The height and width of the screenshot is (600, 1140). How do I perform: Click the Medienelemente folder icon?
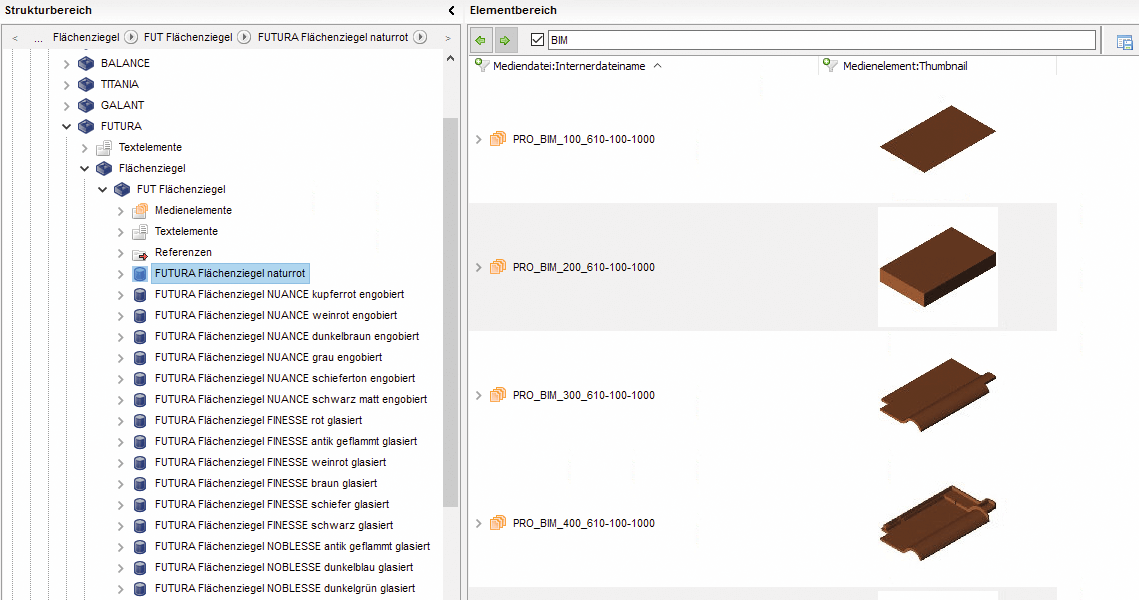point(140,211)
